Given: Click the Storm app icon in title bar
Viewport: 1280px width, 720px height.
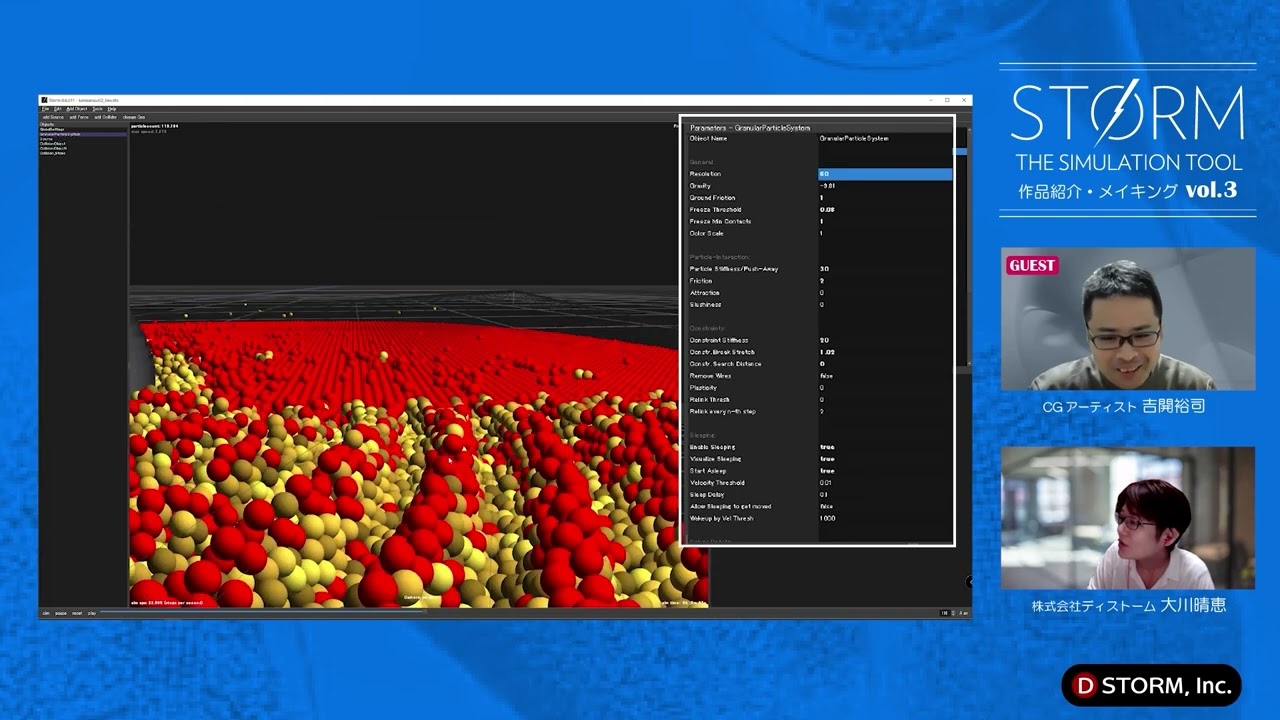Looking at the screenshot, I should click(44, 100).
